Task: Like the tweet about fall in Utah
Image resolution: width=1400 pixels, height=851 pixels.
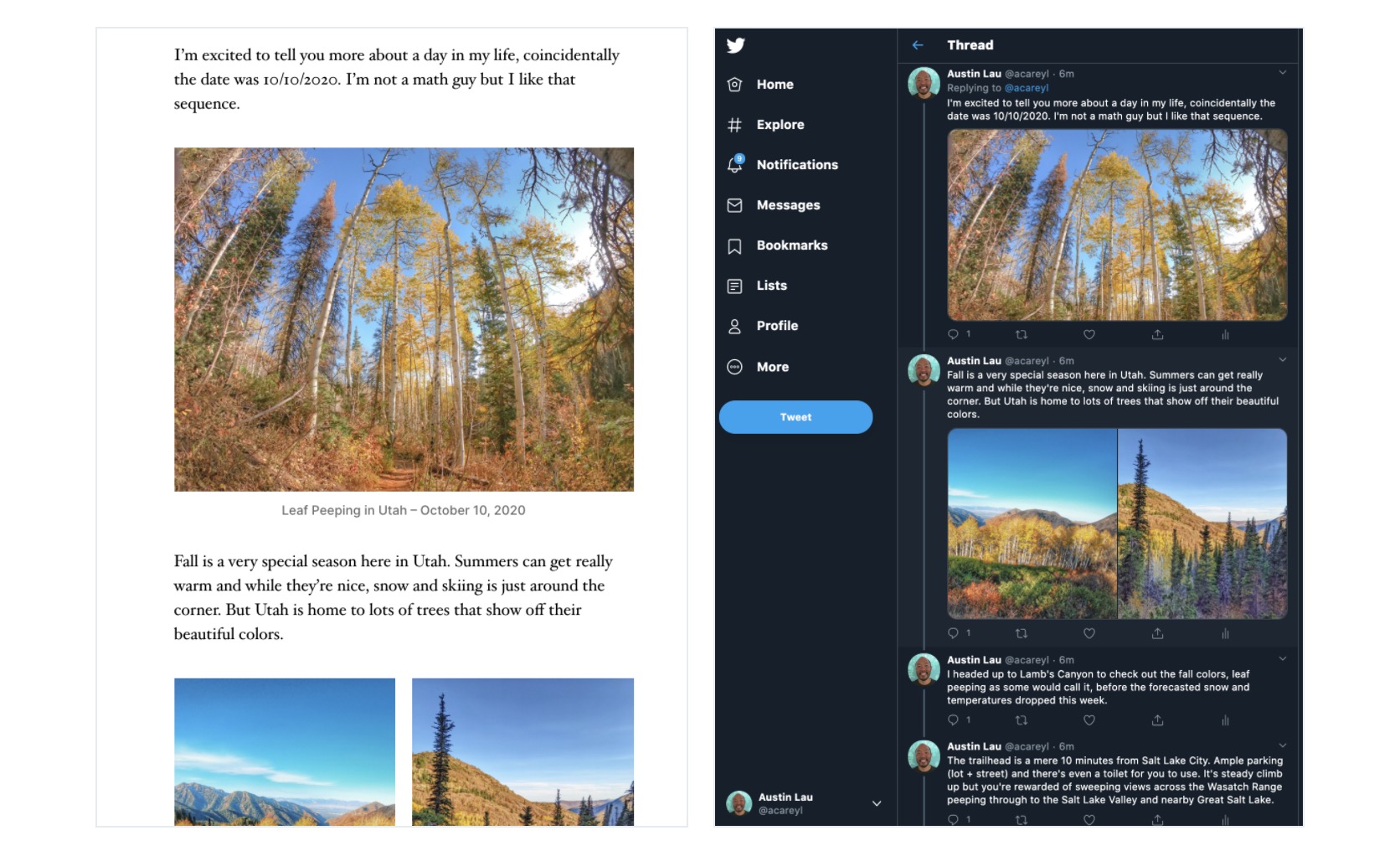Action: pos(1089,633)
